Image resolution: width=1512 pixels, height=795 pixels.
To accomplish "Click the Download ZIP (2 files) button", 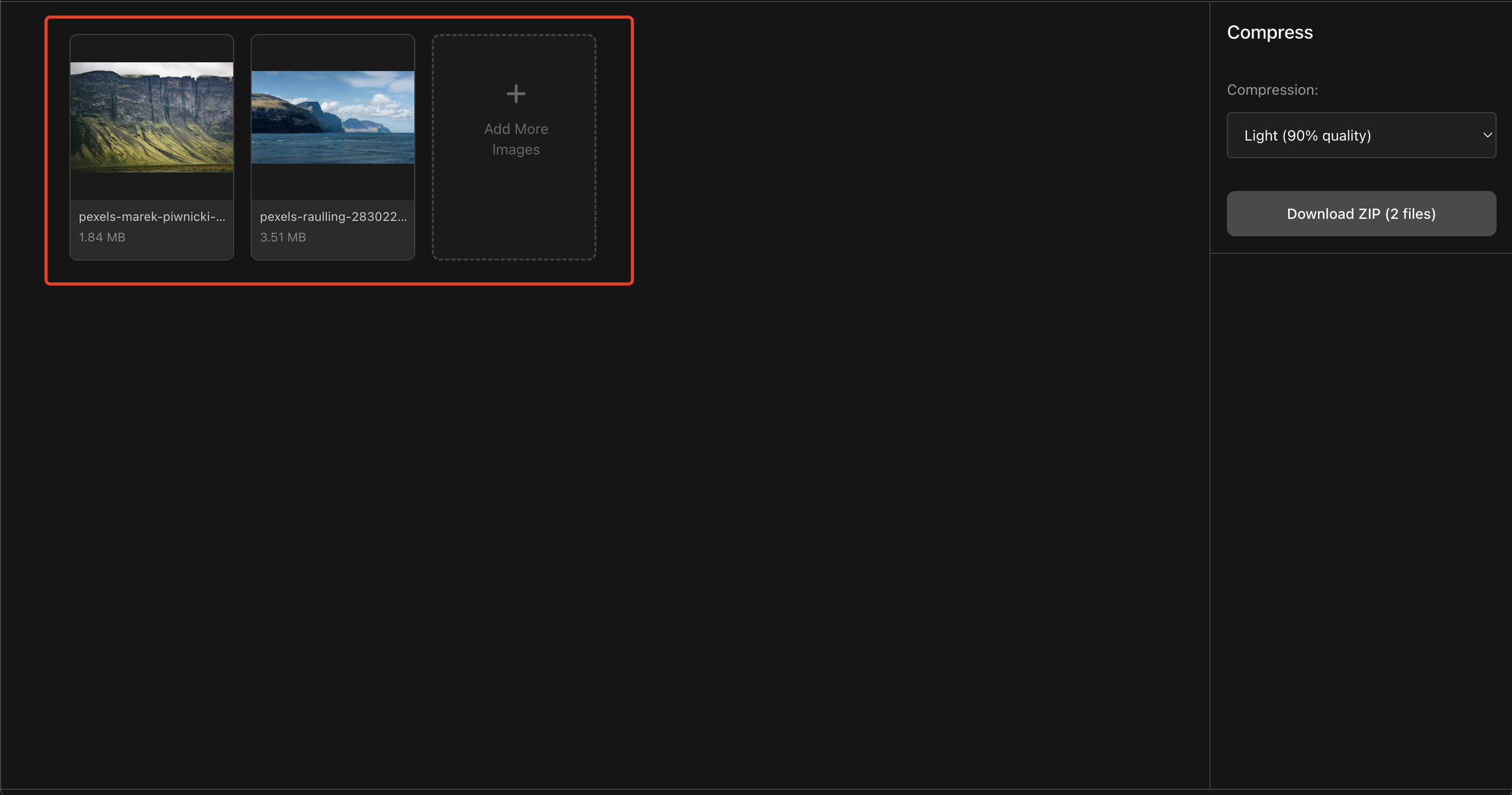I will tap(1361, 213).
